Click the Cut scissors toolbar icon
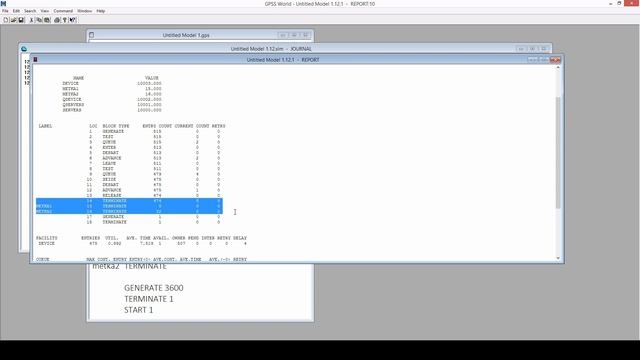Viewport: 640px width, 360px height. tap(31, 20)
